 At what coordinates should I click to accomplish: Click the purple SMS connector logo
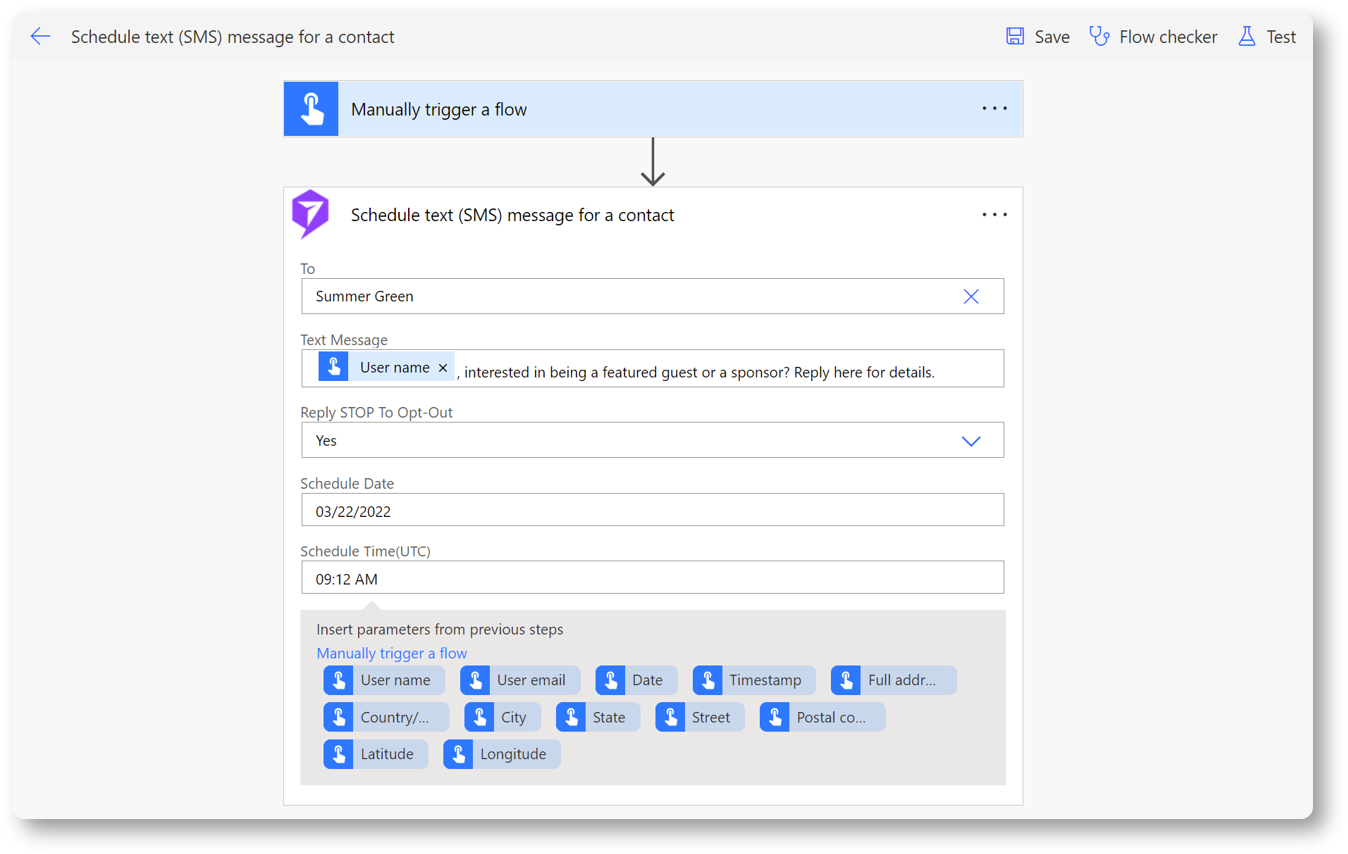pos(310,214)
